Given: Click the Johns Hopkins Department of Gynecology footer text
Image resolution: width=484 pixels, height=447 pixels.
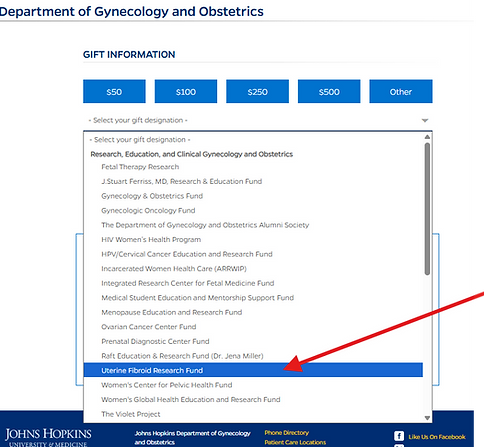Looking at the screenshot, I should (192, 438).
